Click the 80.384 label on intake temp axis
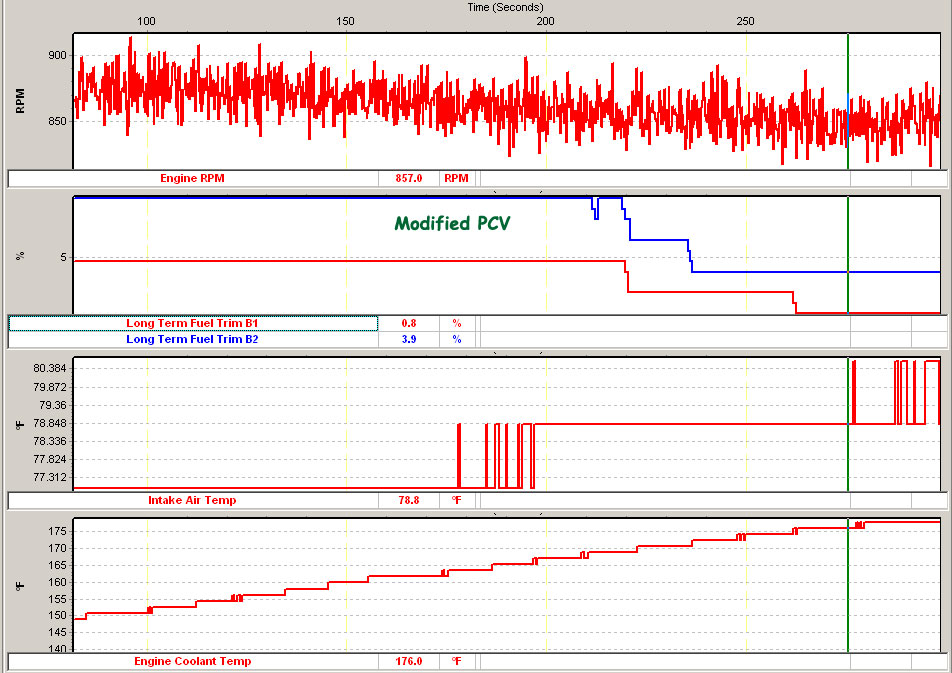 [50, 368]
